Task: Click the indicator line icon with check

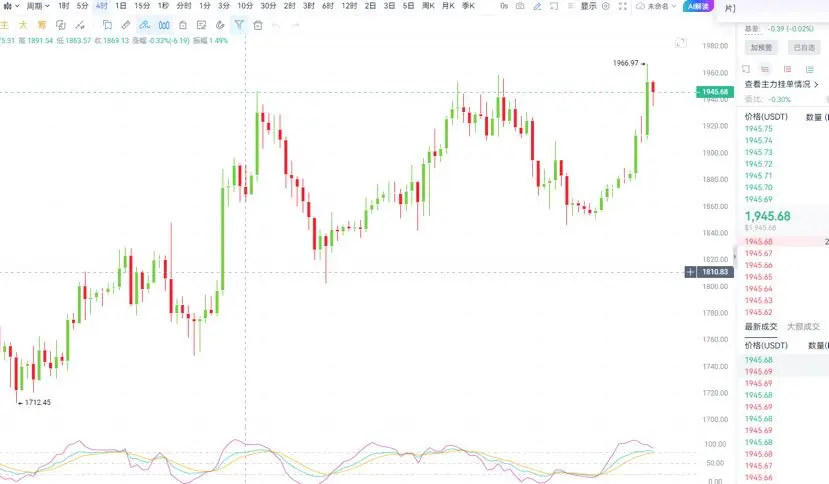Action: (80, 25)
